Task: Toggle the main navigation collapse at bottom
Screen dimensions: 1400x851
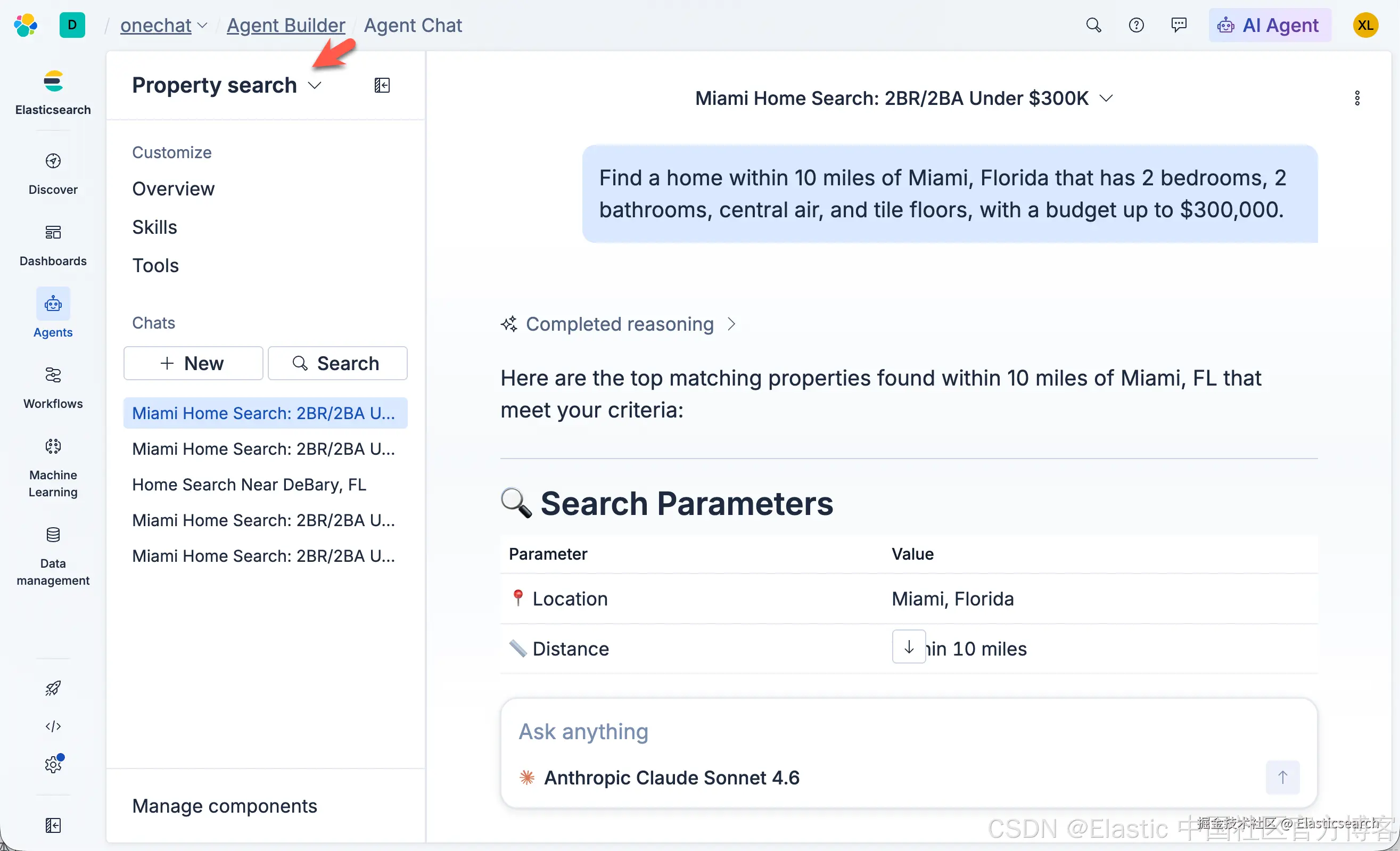Action: [x=53, y=825]
